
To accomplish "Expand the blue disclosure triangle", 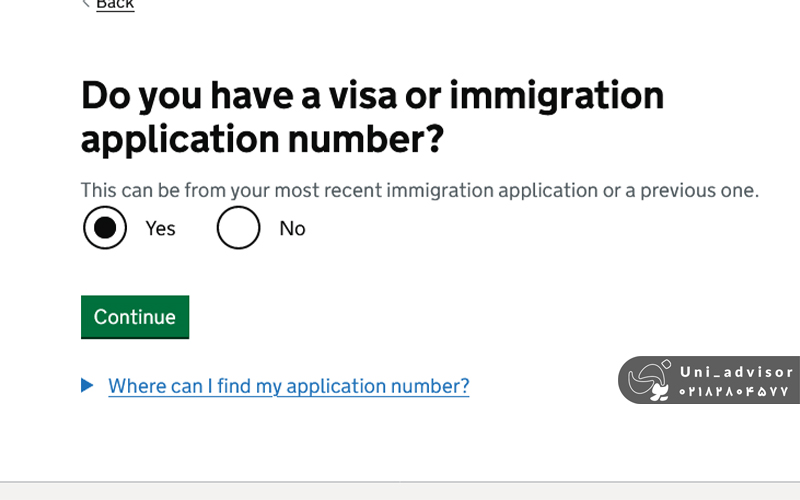I will (87, 385).
